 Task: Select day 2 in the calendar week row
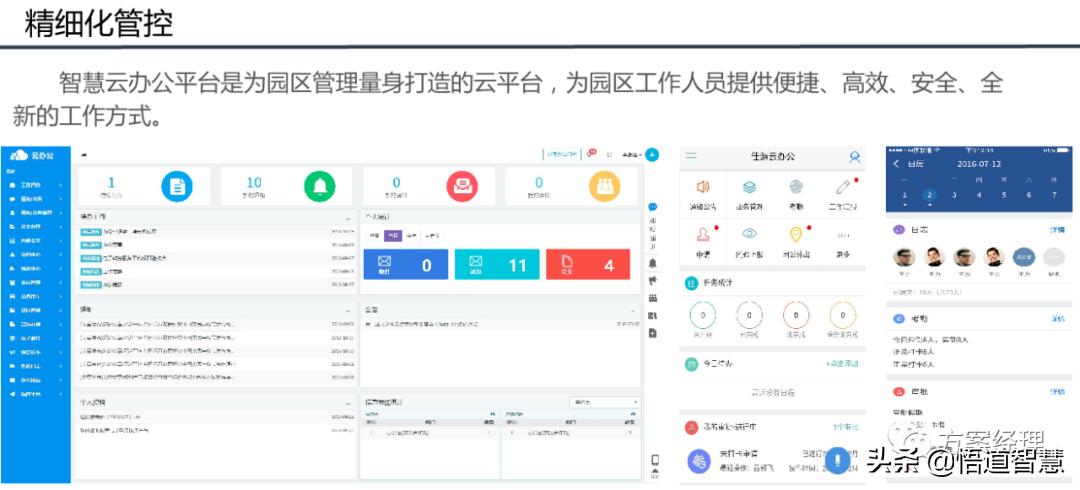pos(929,196)
